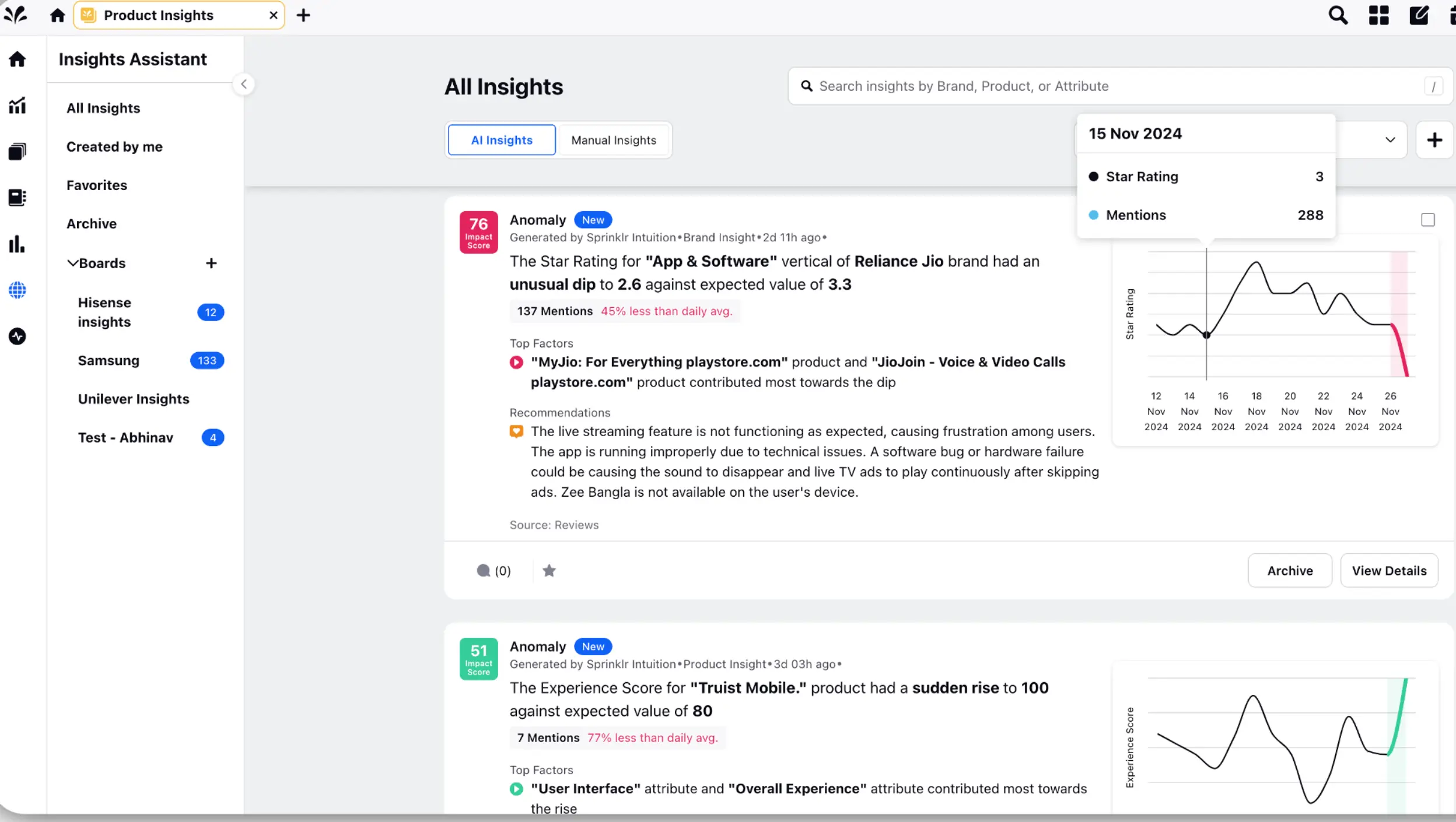This screenshot has width=1456, height=822.
Task: Select the insights trend icon in the sidebar
Action: (x=17, y=105)
